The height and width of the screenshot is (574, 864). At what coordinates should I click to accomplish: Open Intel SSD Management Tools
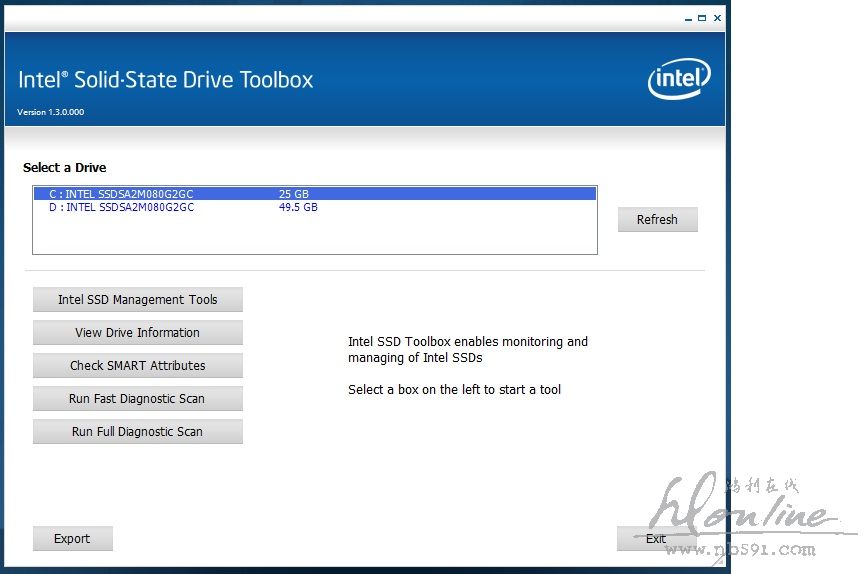[137, 299]
